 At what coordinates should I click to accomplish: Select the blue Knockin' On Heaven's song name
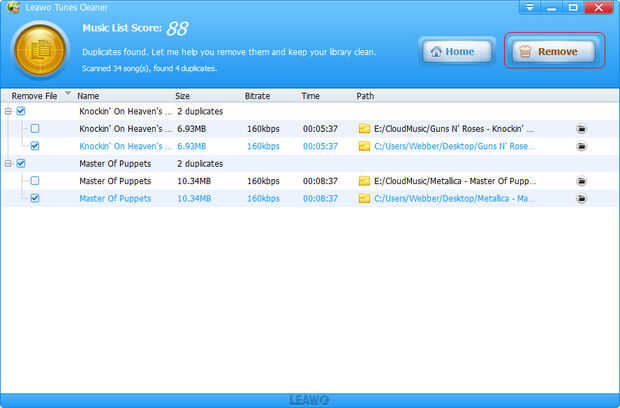coord(126,146)
